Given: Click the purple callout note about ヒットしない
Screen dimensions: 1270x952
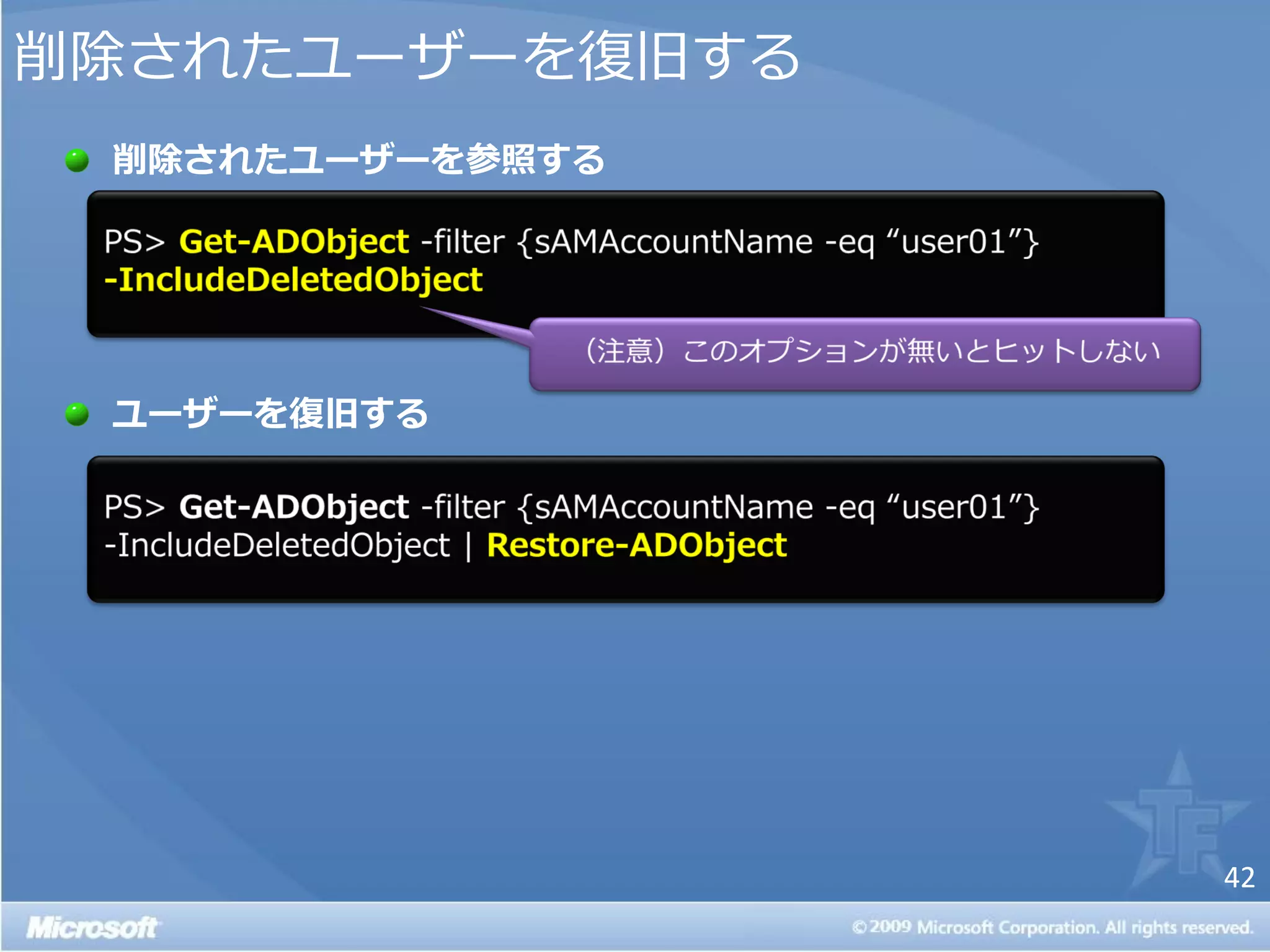Looking at the screenshot, I should 864,353.
